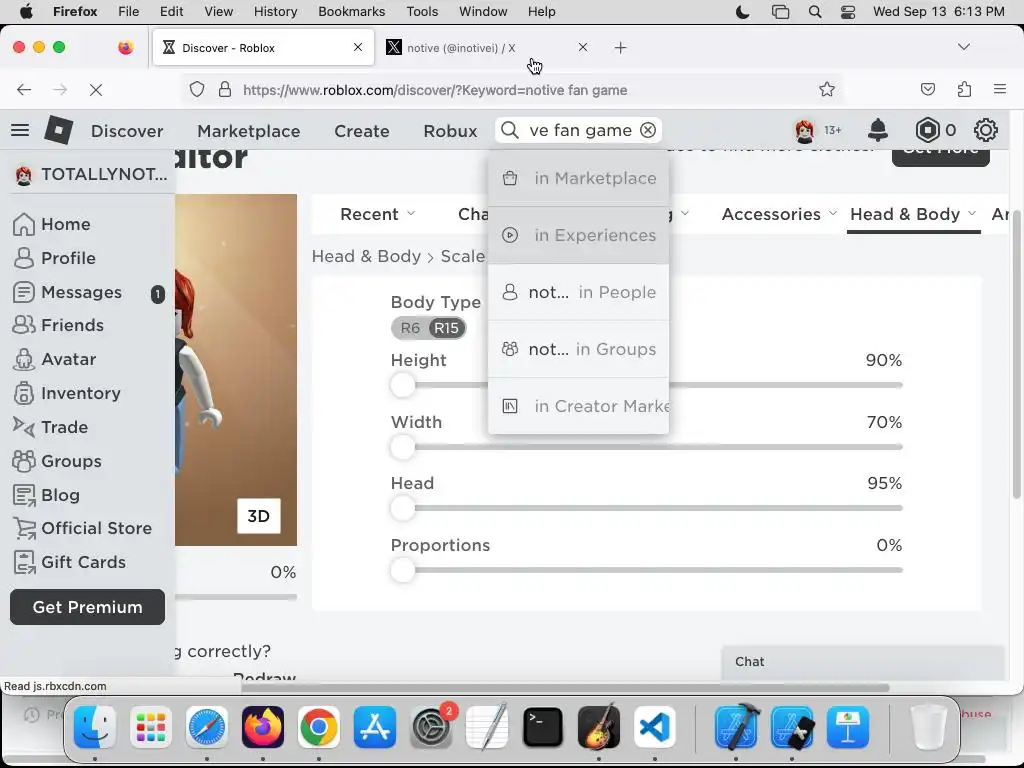
Task: Expand the Head & Body dropdown
Action: point(913,214)
